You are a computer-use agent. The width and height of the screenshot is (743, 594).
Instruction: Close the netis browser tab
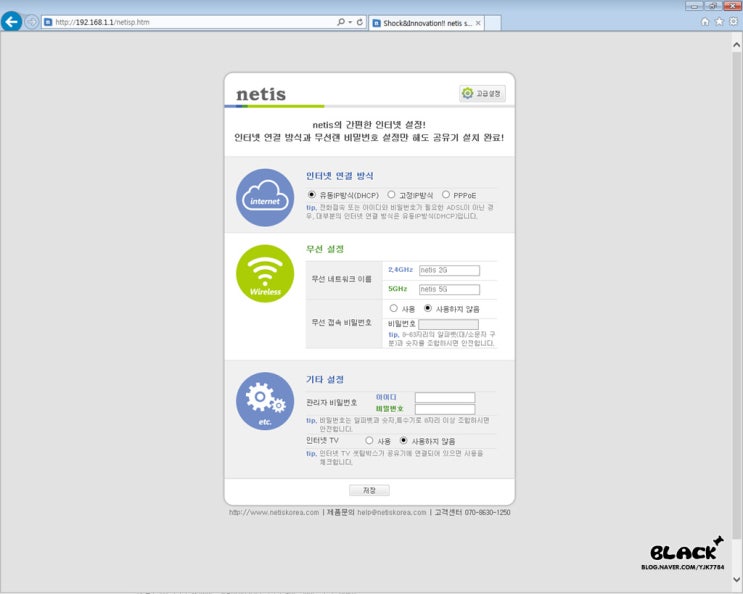[478, 23]
